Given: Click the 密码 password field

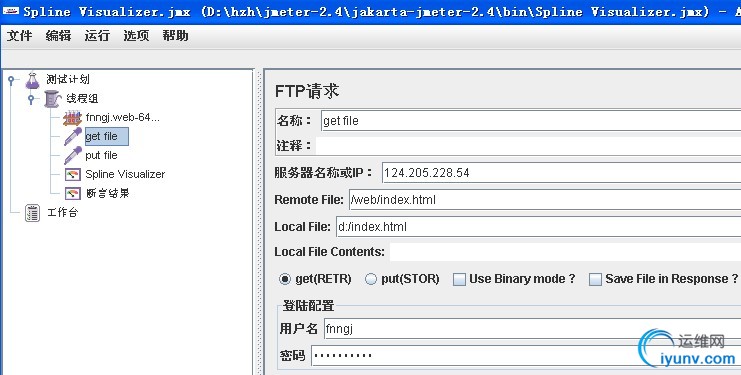Looking at the screenshot, I should tap(526, 355).
